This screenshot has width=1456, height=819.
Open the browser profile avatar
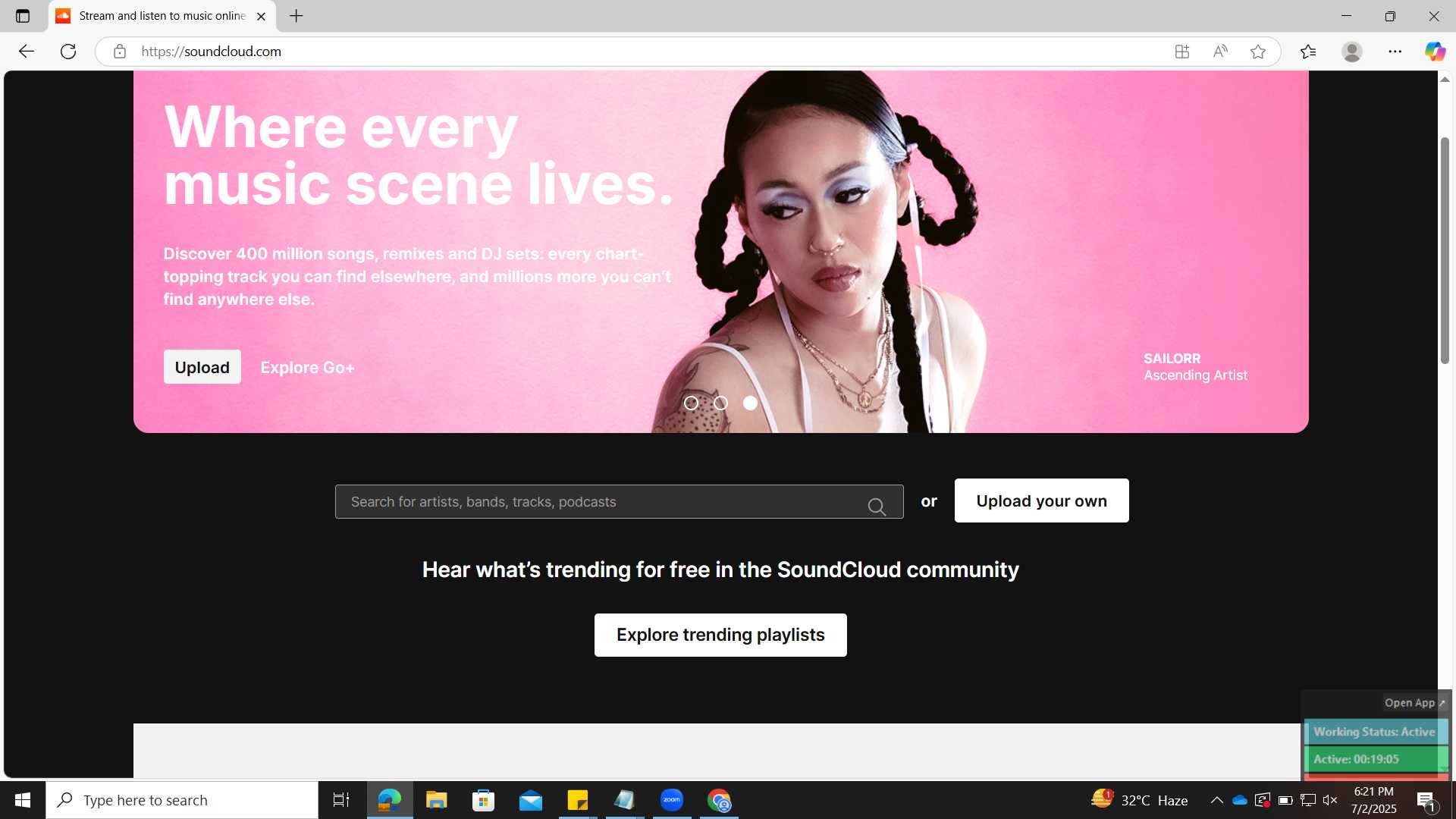pos(1352,52)
